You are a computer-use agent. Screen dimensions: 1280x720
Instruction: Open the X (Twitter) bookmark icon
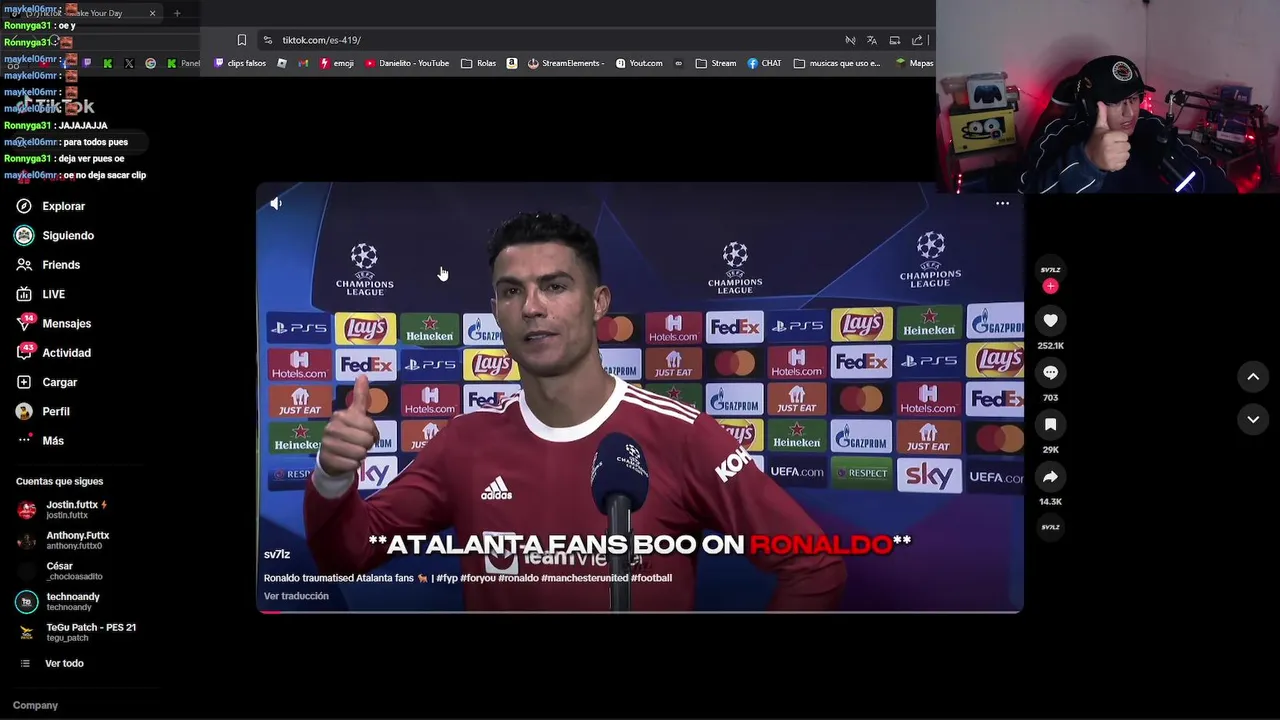pos(129,63)
